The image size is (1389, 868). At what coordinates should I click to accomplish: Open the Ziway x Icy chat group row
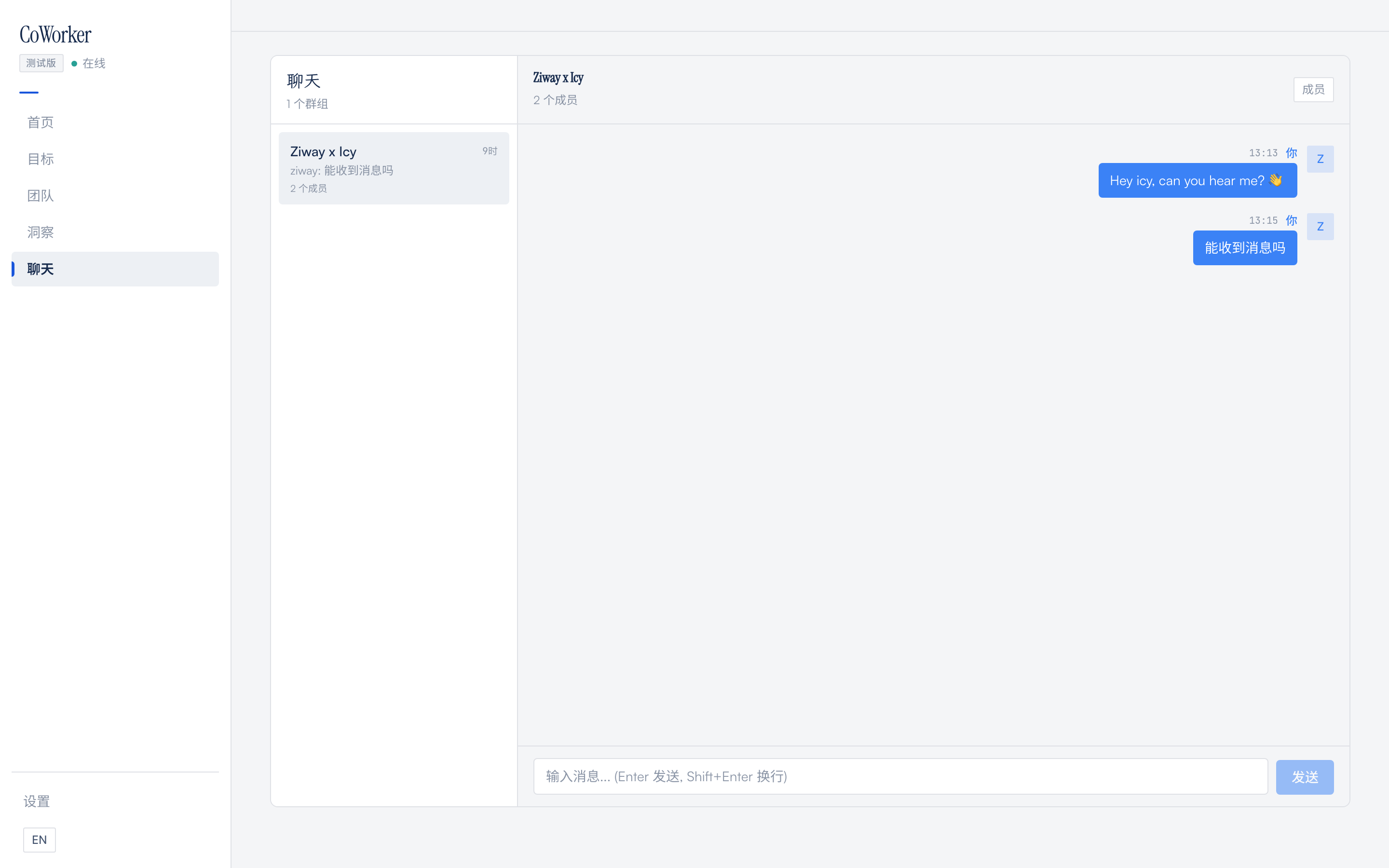coord(394,168)
